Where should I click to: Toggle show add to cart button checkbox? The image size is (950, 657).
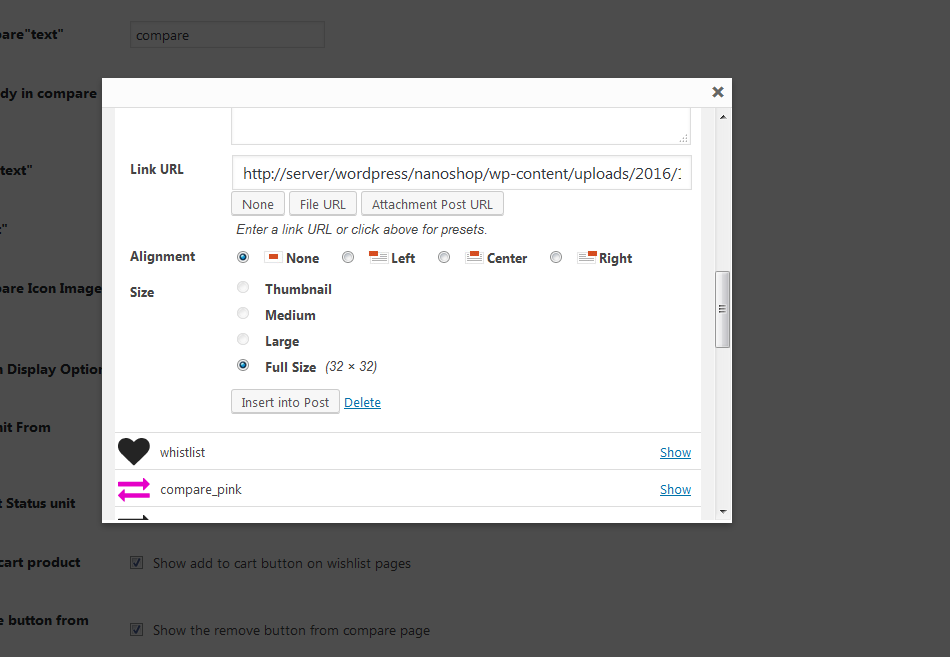tap(137, 563)
